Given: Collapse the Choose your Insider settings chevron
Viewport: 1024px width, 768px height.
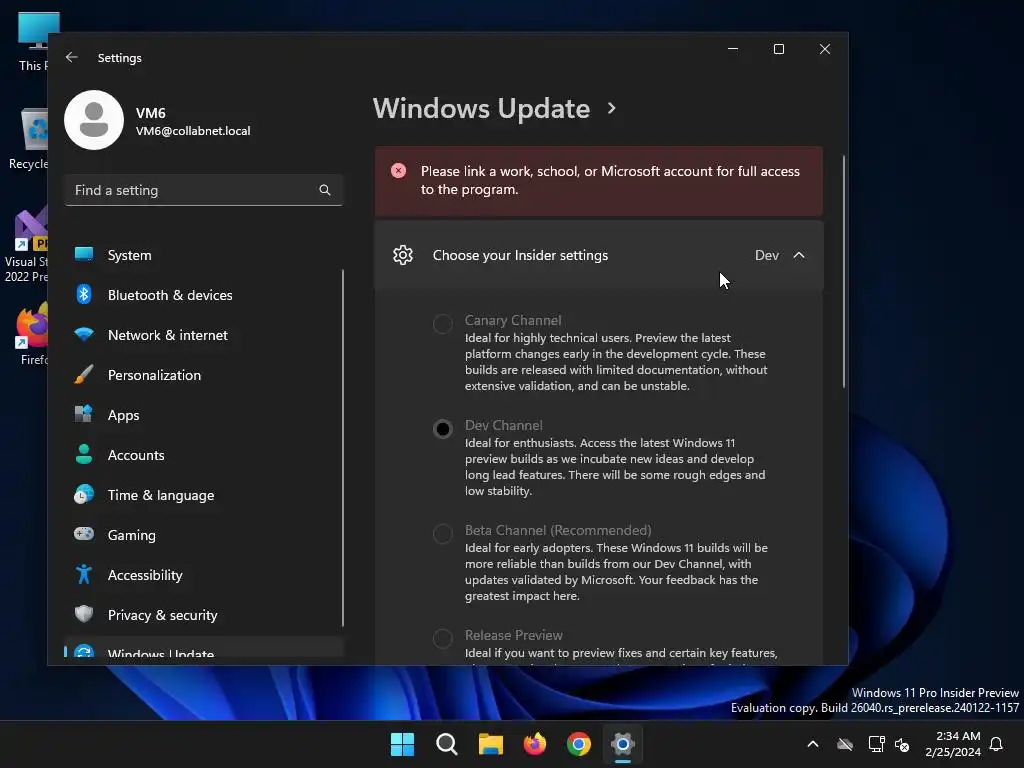Looking at the screenshot, I should pos(799,255).
